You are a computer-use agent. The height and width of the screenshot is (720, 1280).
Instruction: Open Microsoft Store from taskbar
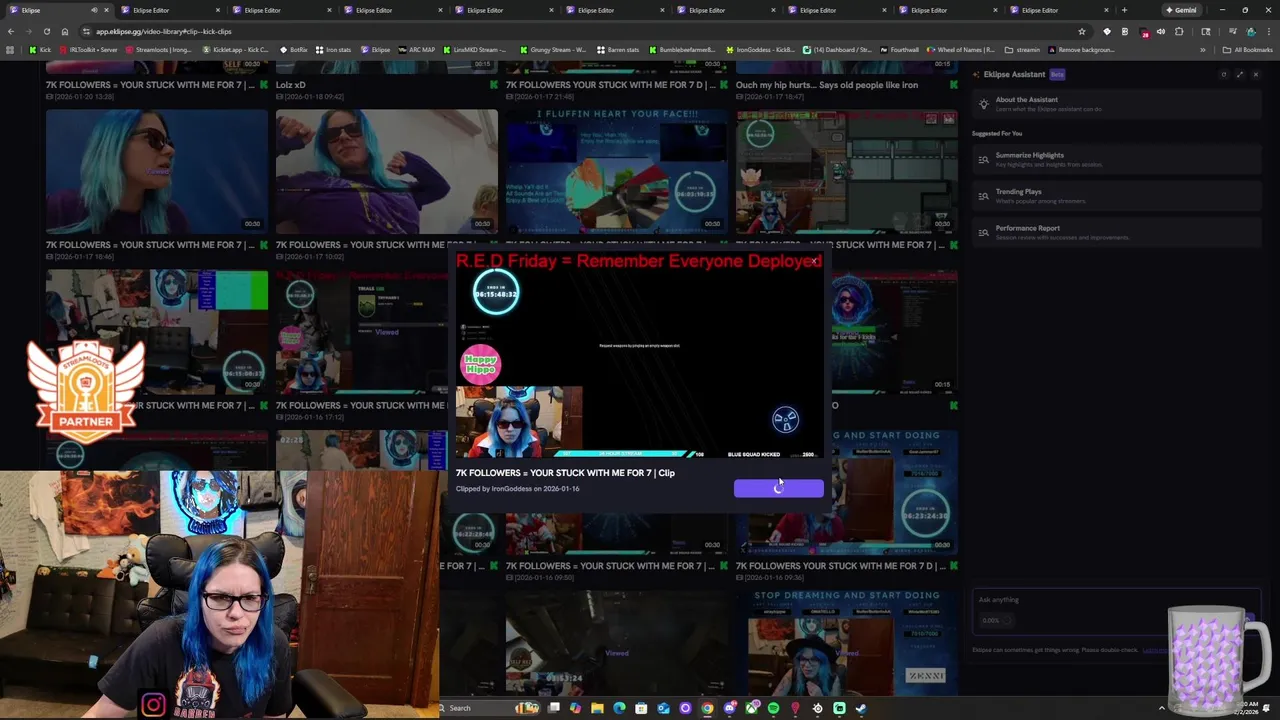click(641, 708)
